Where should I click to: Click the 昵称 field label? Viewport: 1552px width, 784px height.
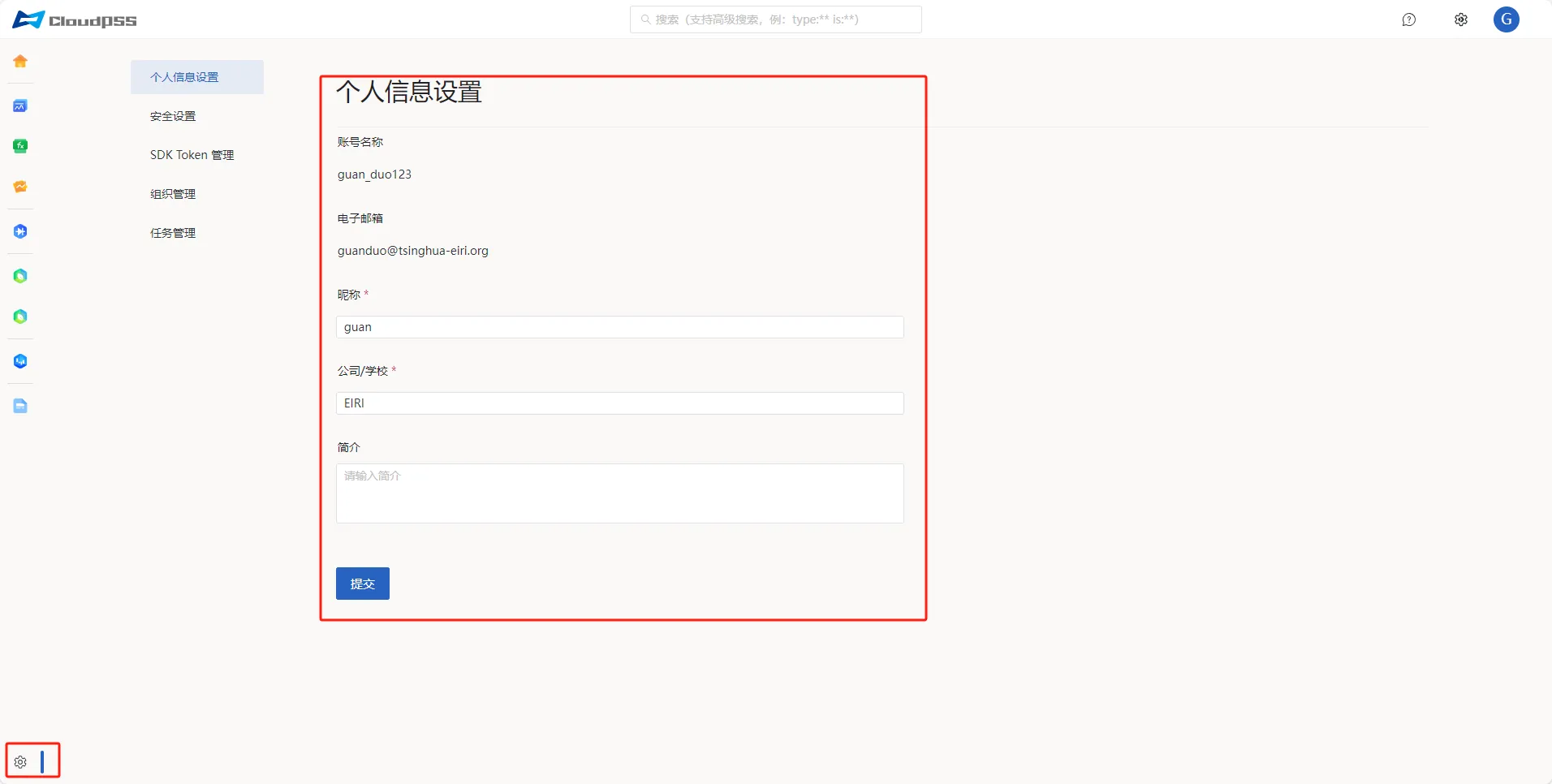349,295
